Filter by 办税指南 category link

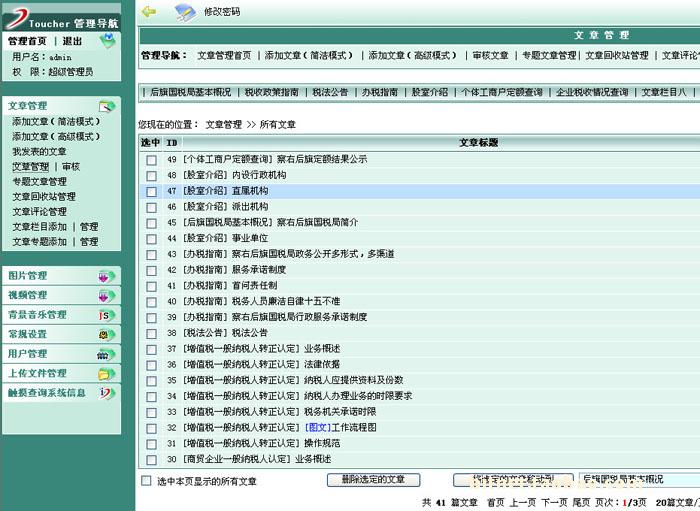pos(380,92)
